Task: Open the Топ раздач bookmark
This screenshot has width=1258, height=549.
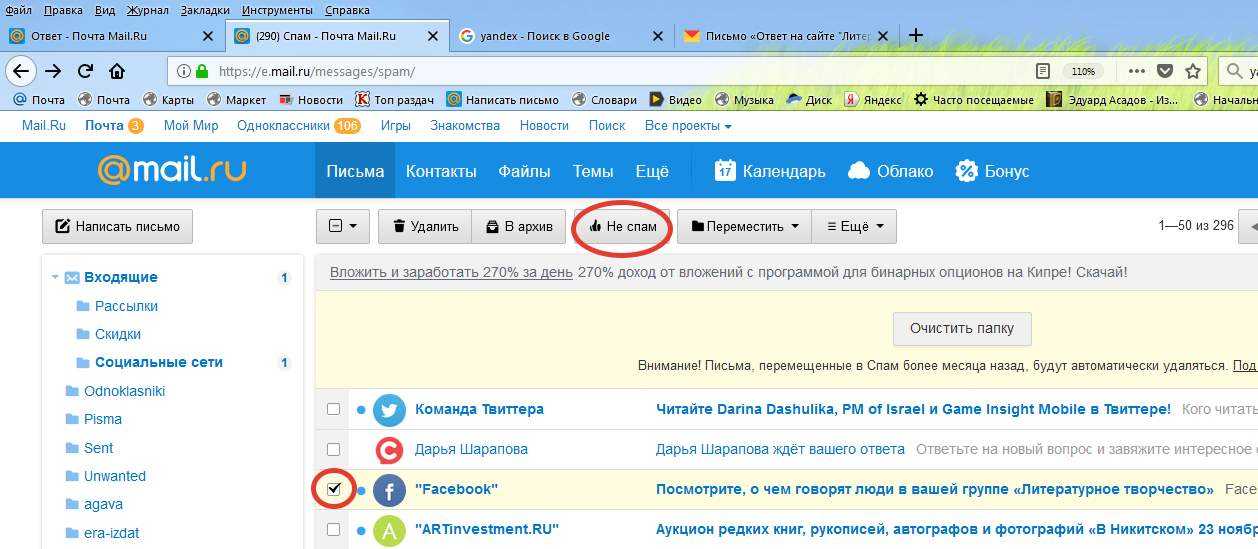Action: tap(396, 99)
